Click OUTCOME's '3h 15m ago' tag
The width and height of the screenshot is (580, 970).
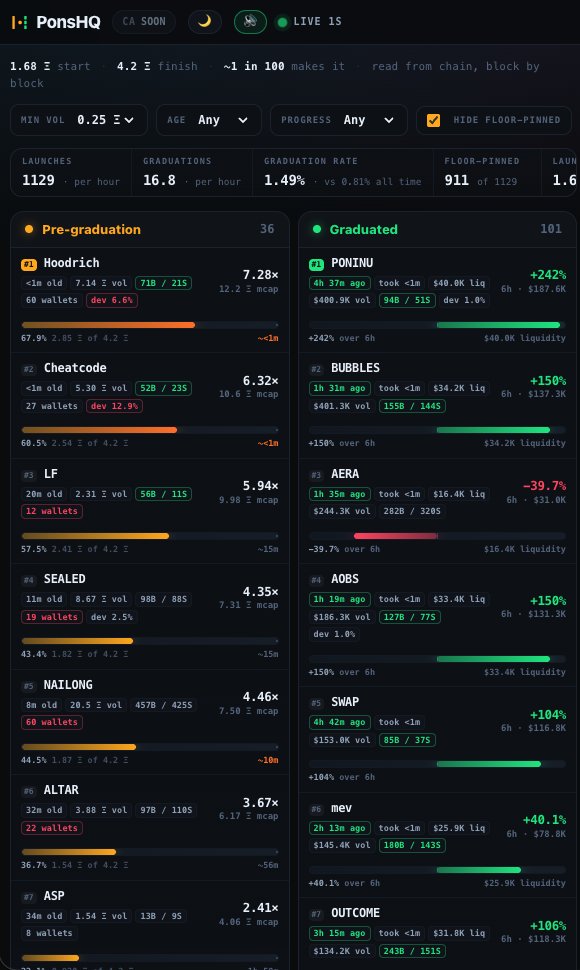click(339, 933)
